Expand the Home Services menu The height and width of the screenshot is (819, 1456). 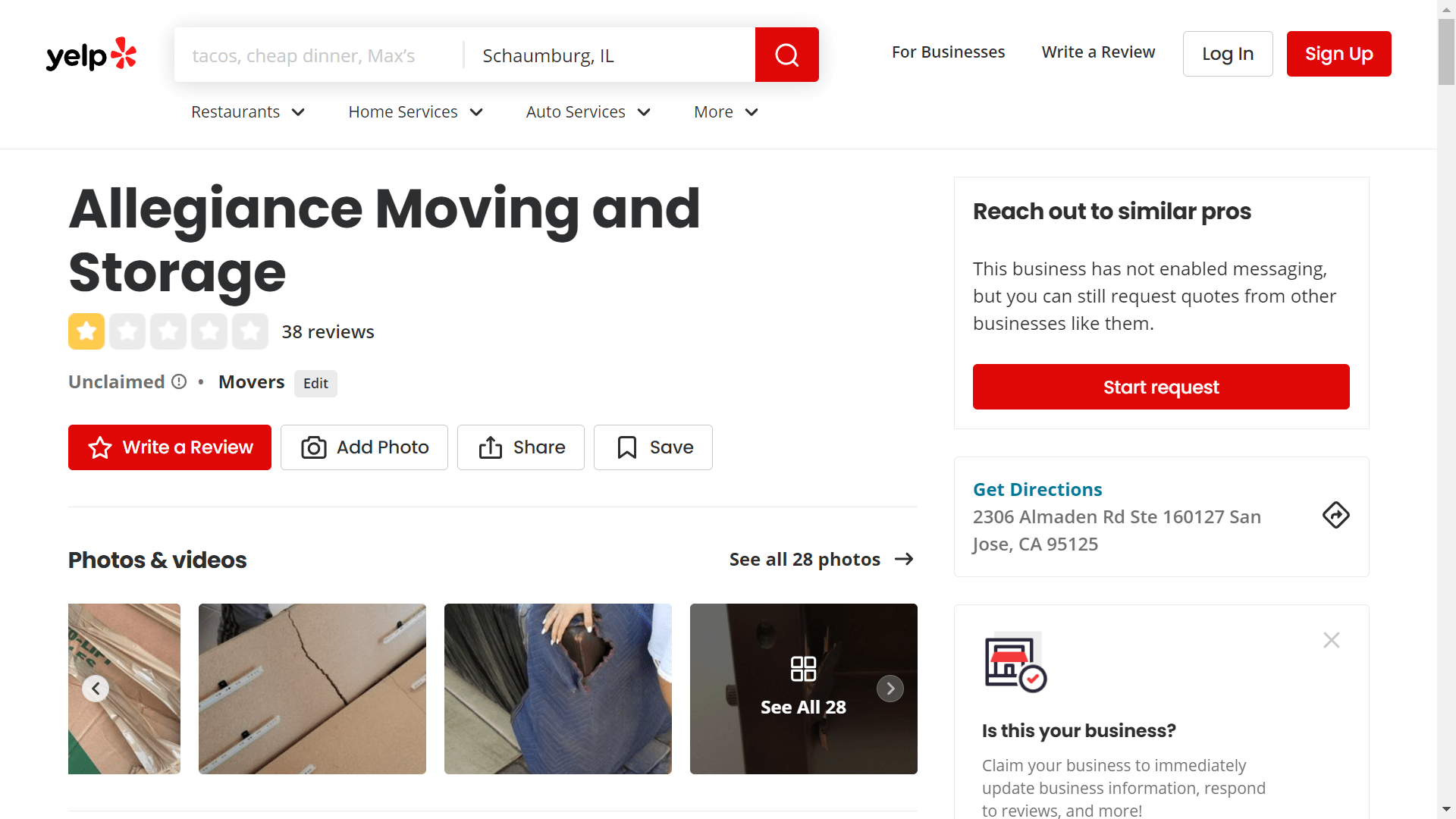pyautogui.click(x=416, y=112)
